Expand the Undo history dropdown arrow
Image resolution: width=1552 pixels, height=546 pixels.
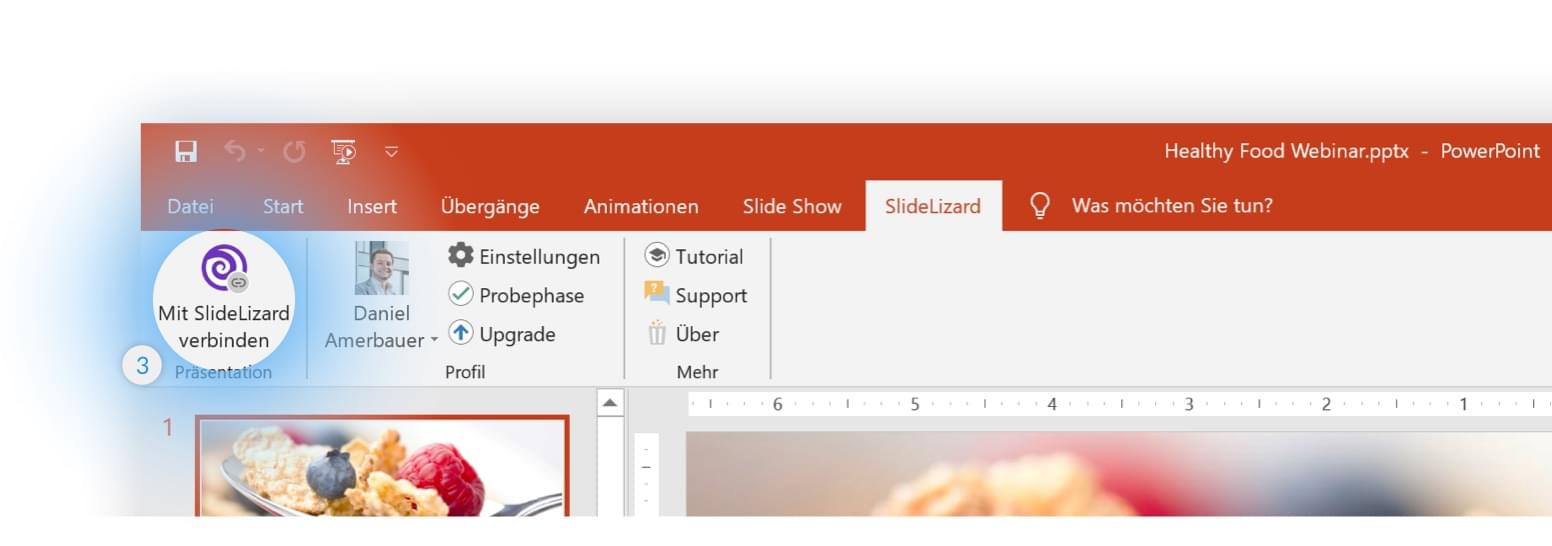(x=260, y=151)
